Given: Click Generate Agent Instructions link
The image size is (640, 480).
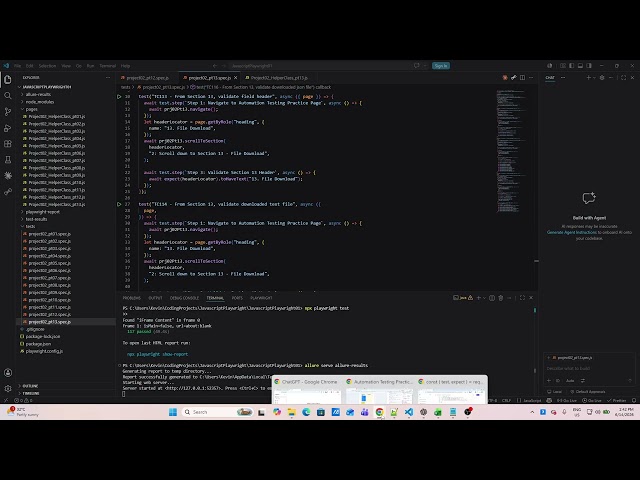Looking at the screenshot, I should pos(571,232).
